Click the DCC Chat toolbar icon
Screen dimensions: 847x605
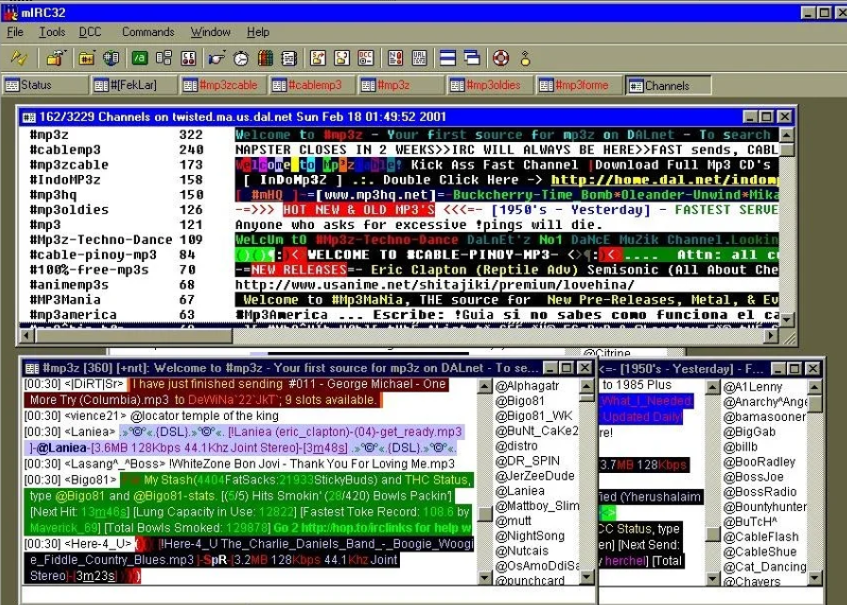pos(342,57)
